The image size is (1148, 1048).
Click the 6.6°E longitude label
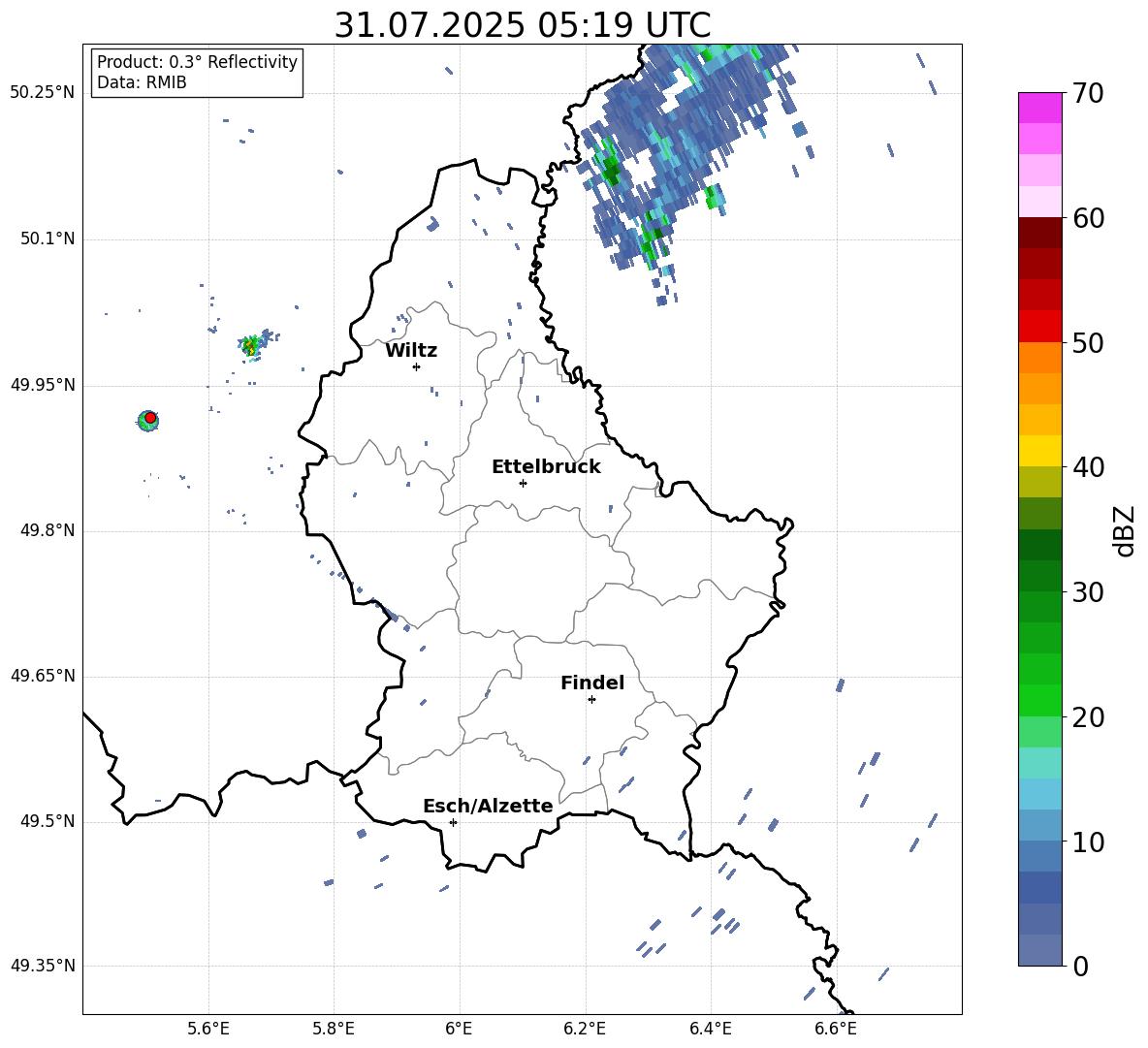pyautogui.click(x=836, y=1029)
